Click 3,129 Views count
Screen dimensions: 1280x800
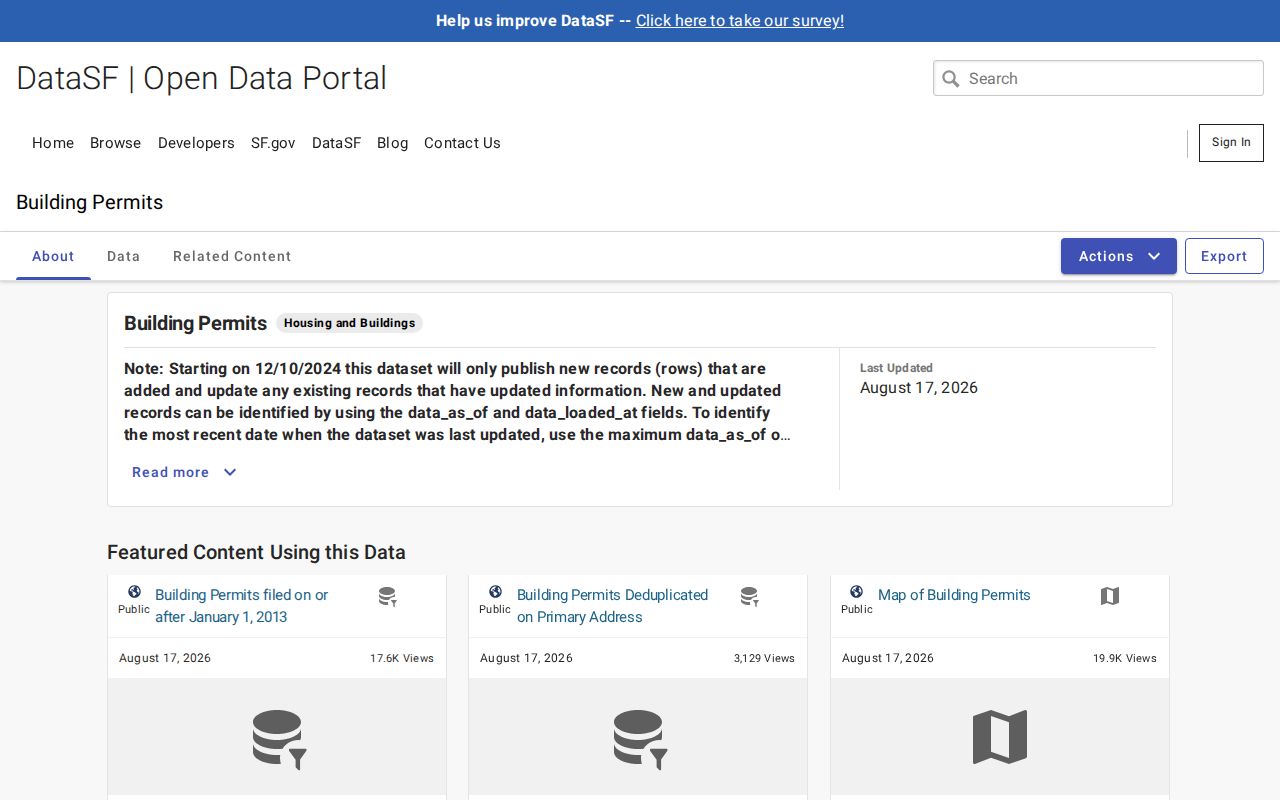[x=764, y=658]
